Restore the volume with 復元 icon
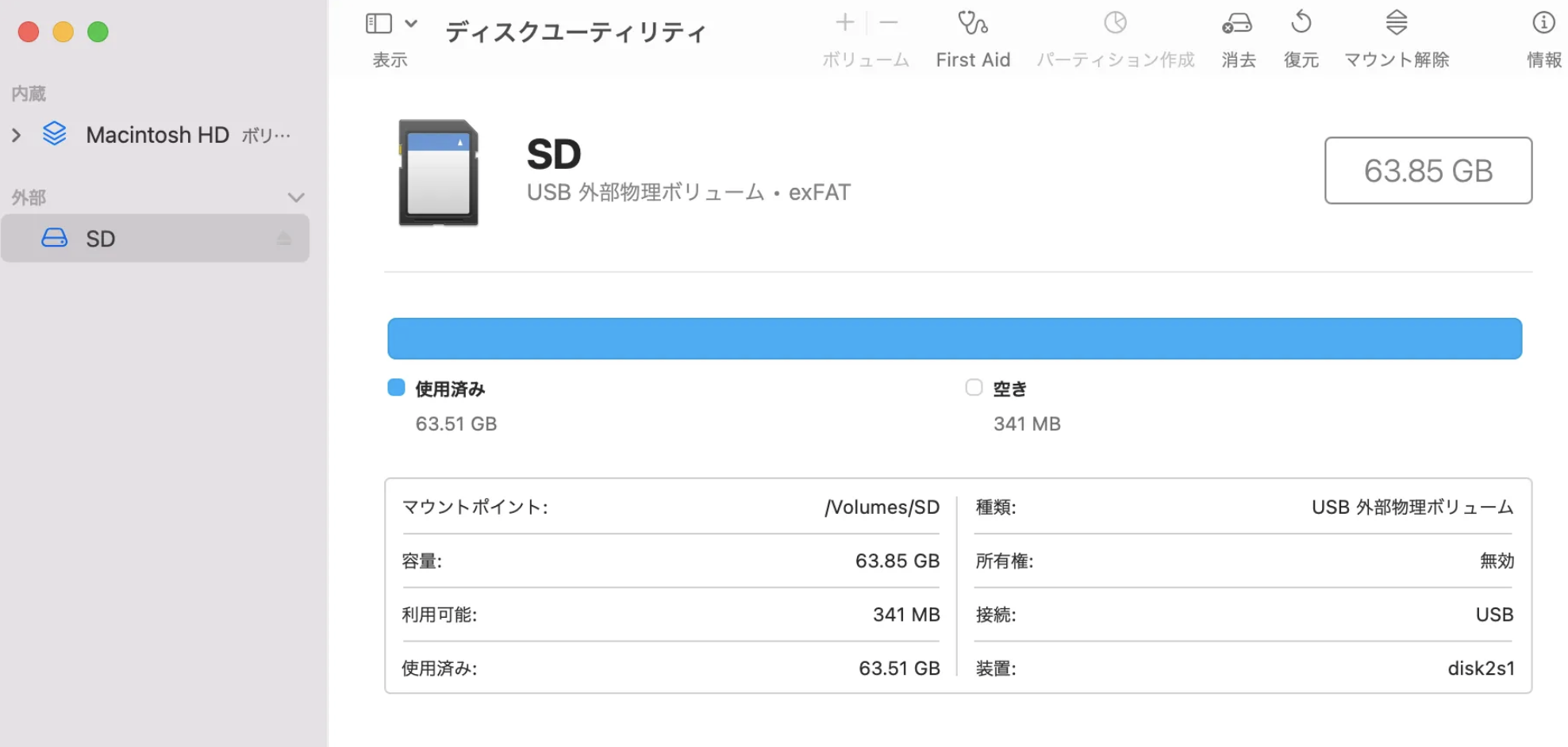1568x747 pixels. pos(1301,22)
